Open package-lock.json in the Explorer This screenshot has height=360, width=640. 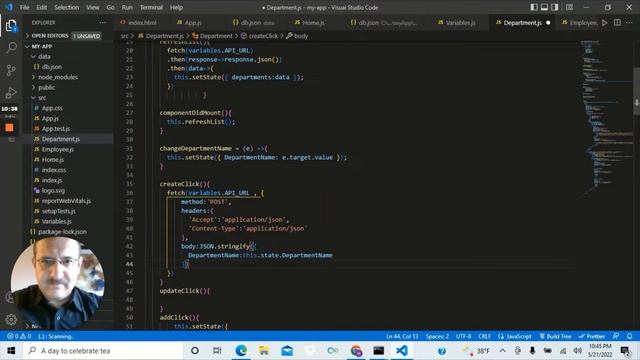click(x=62, y=232)
